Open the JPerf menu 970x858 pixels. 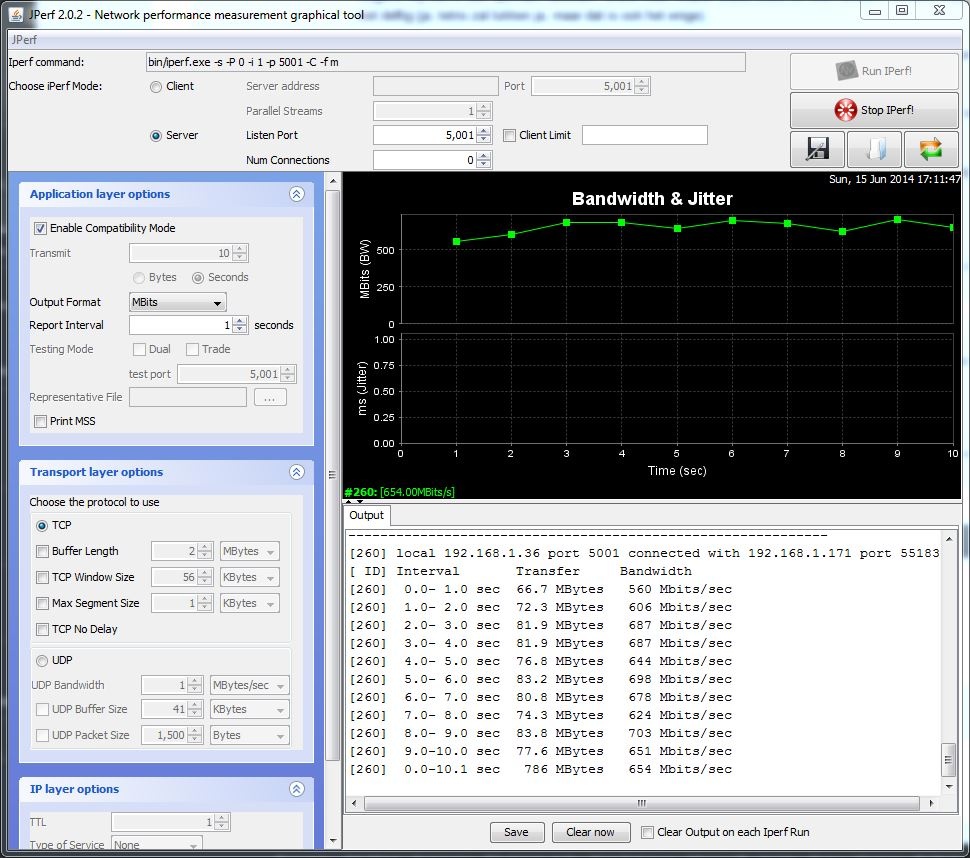click(24, 41)
